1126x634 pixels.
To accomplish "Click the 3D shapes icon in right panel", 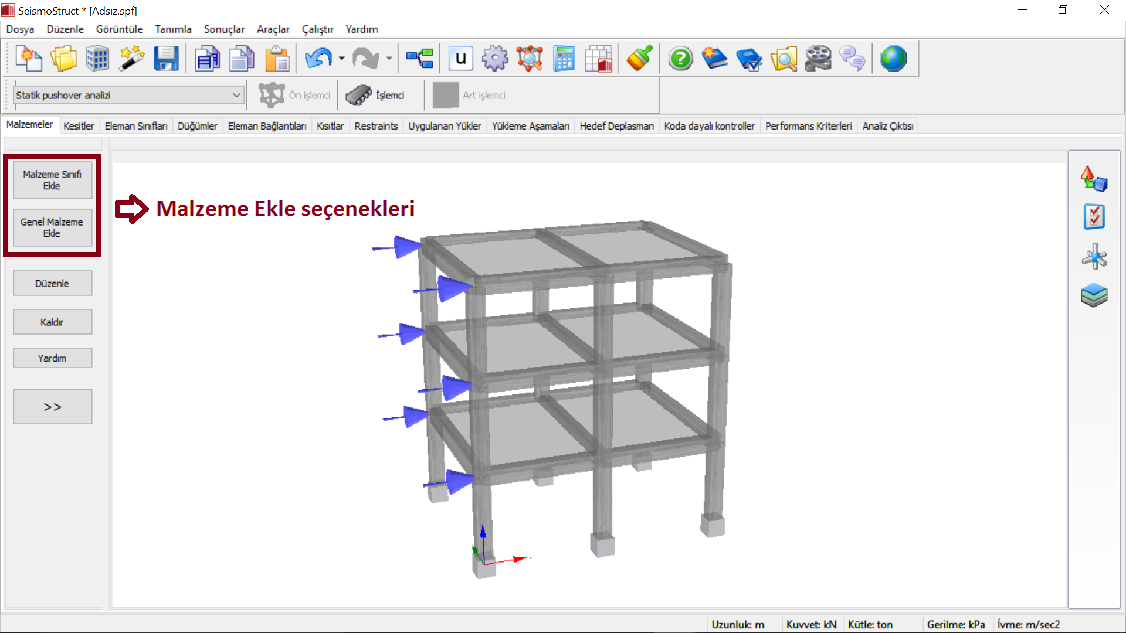I will tap(1094, 179).
